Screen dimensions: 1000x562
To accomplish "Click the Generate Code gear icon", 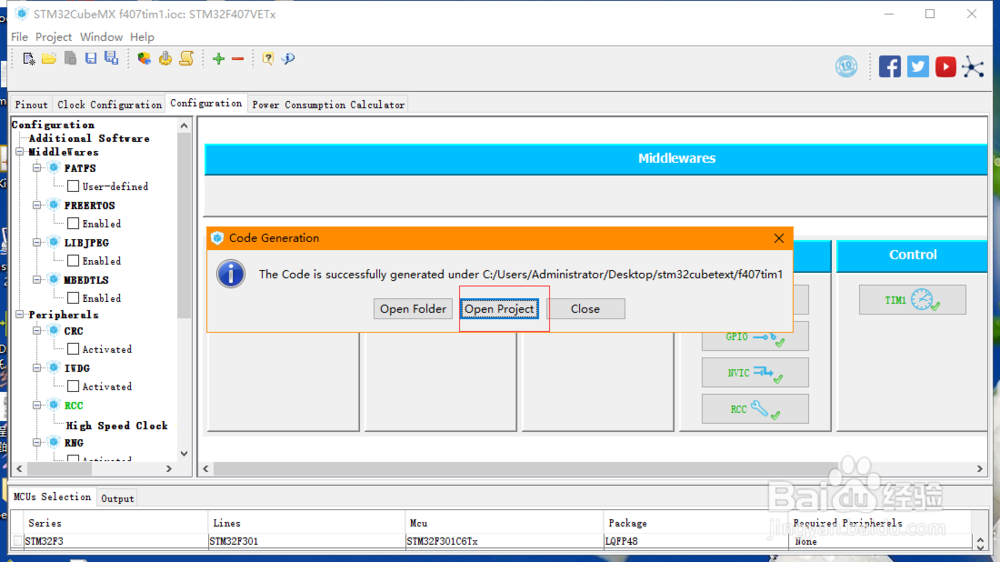I will coord(165,59).
